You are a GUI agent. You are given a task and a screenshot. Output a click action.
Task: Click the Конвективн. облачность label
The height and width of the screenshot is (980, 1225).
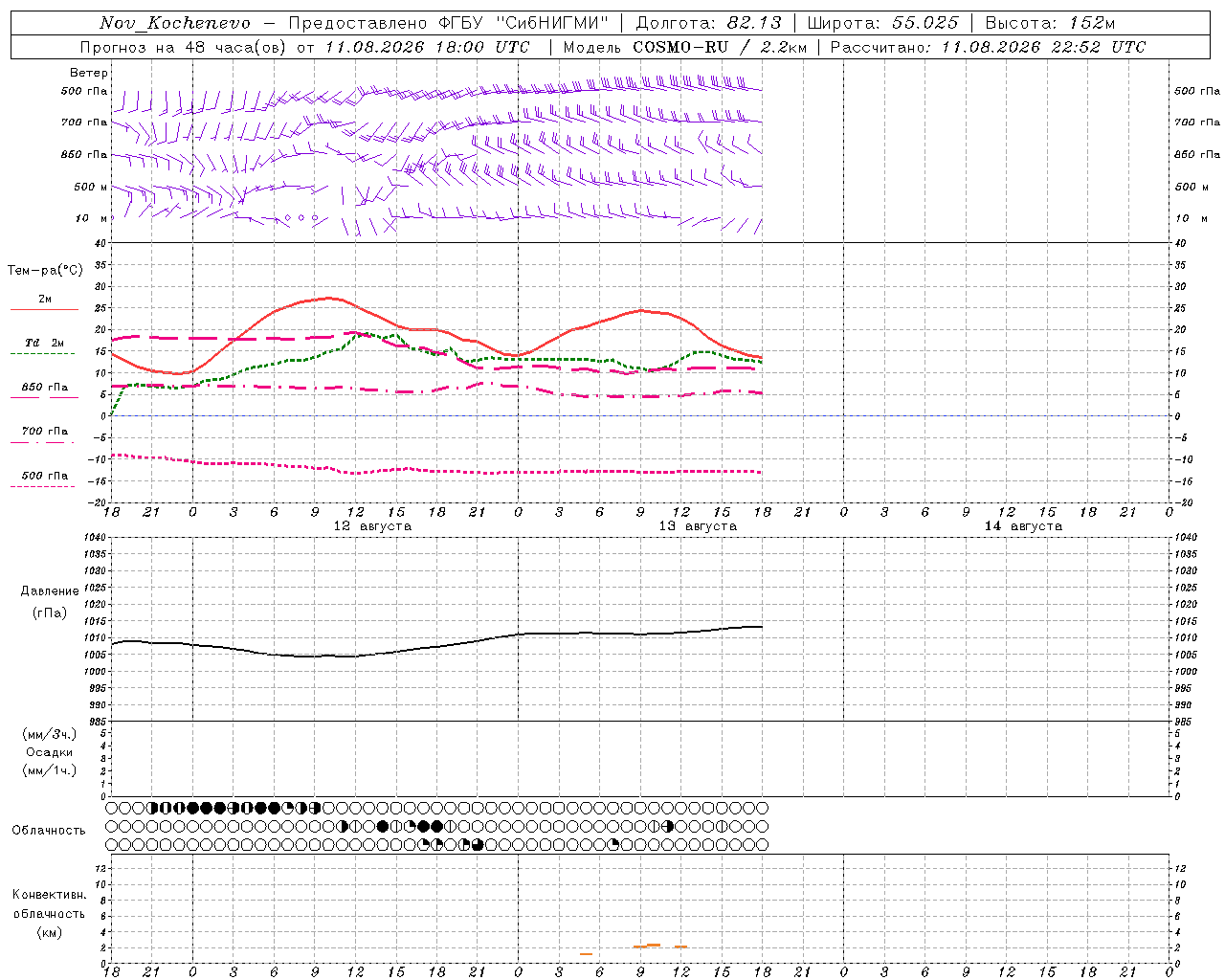50,903
